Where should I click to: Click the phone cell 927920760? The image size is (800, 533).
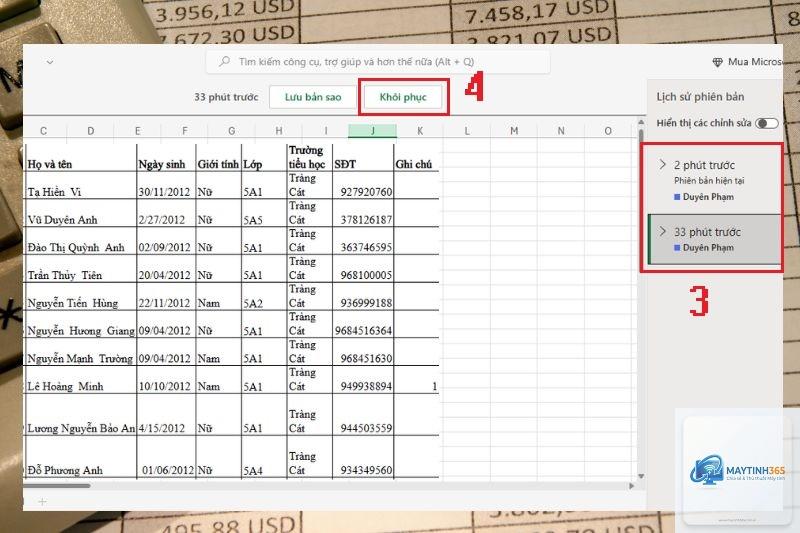click(363, 185)
